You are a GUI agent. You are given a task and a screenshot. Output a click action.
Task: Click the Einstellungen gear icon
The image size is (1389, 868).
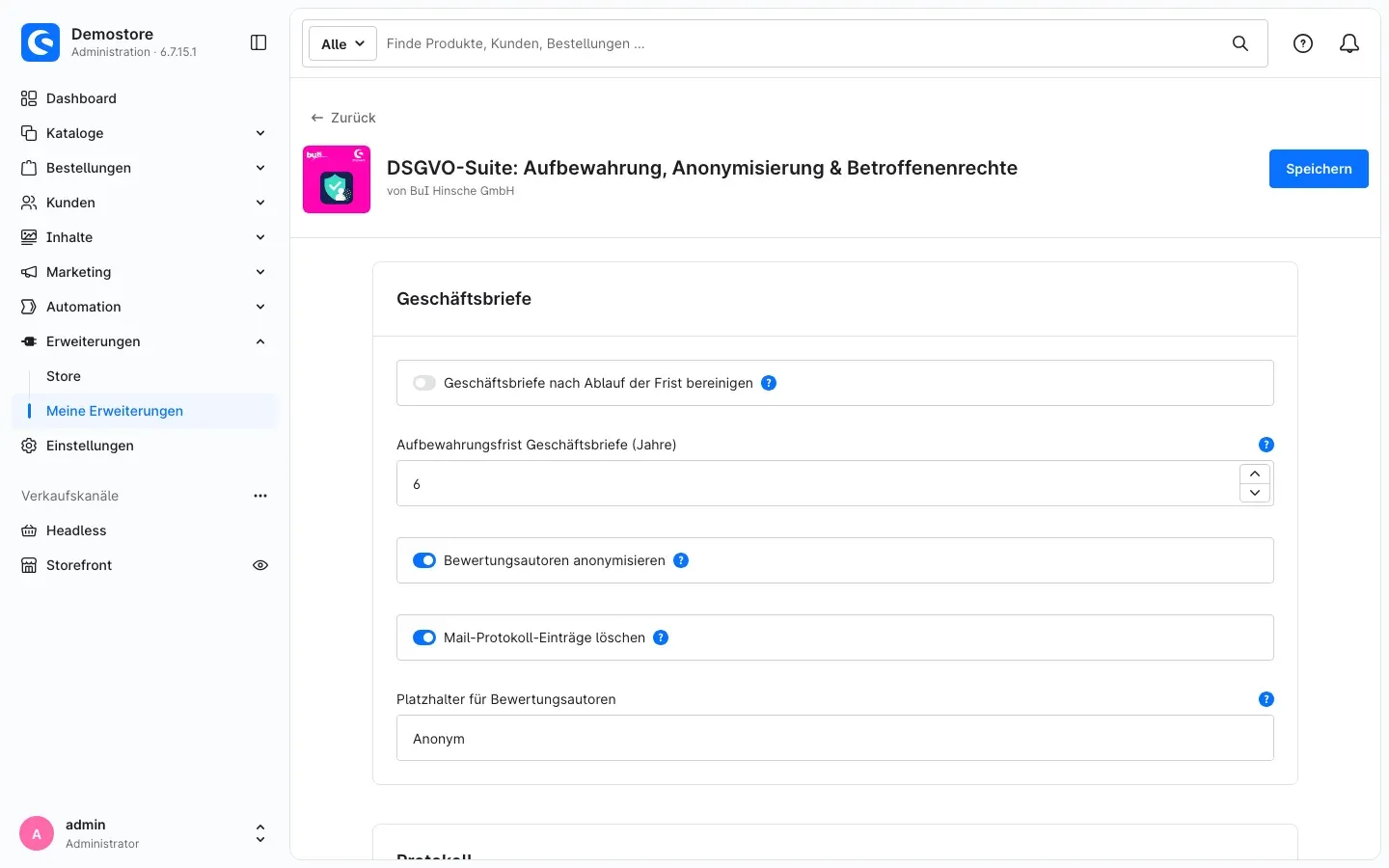[29, 446]
